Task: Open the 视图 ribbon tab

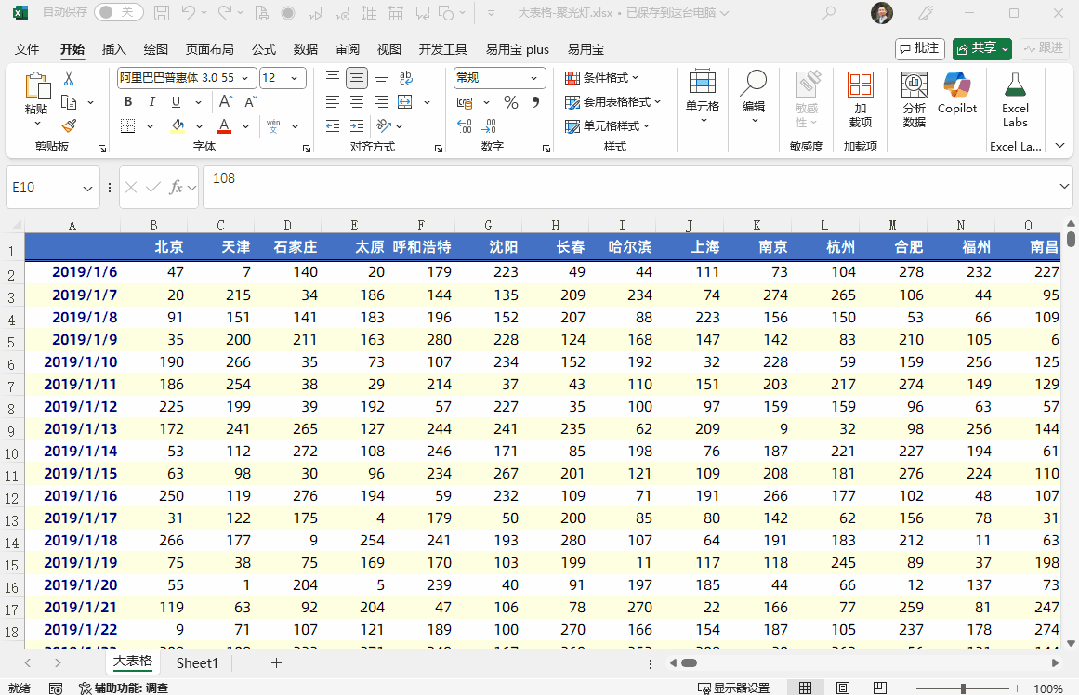Action: tap(389, 50)
